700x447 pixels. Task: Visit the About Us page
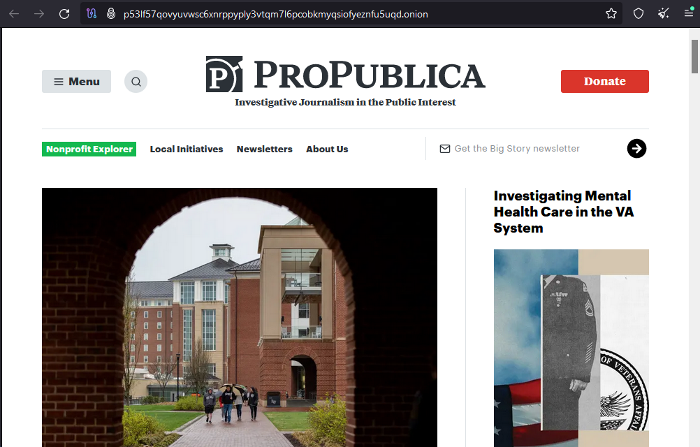pyautogui.click(x=327, y=149)
